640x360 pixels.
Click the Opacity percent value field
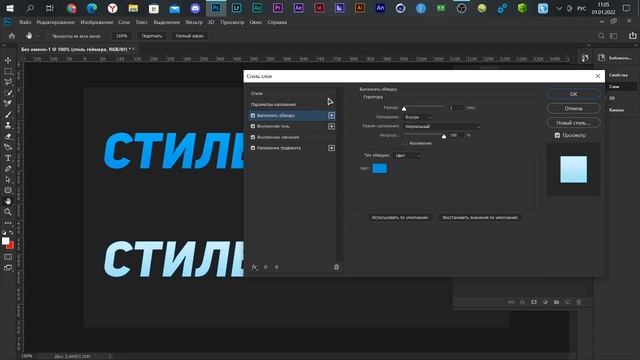[456, 135]
